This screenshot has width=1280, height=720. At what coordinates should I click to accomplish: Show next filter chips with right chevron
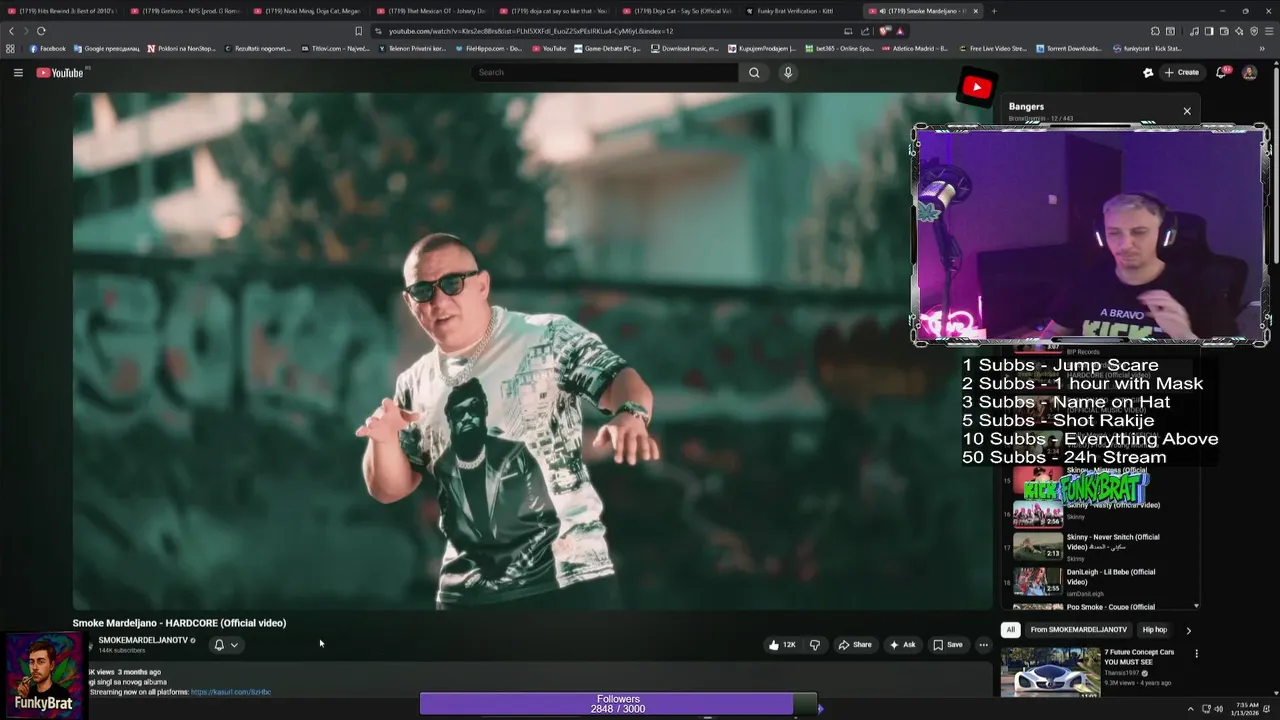[x=1188, y=630]
